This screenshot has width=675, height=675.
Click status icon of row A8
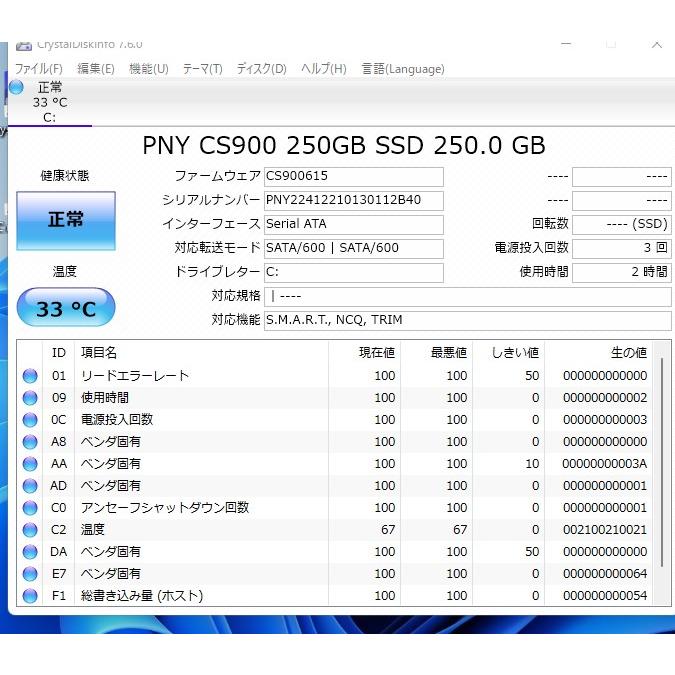[30, 442]
